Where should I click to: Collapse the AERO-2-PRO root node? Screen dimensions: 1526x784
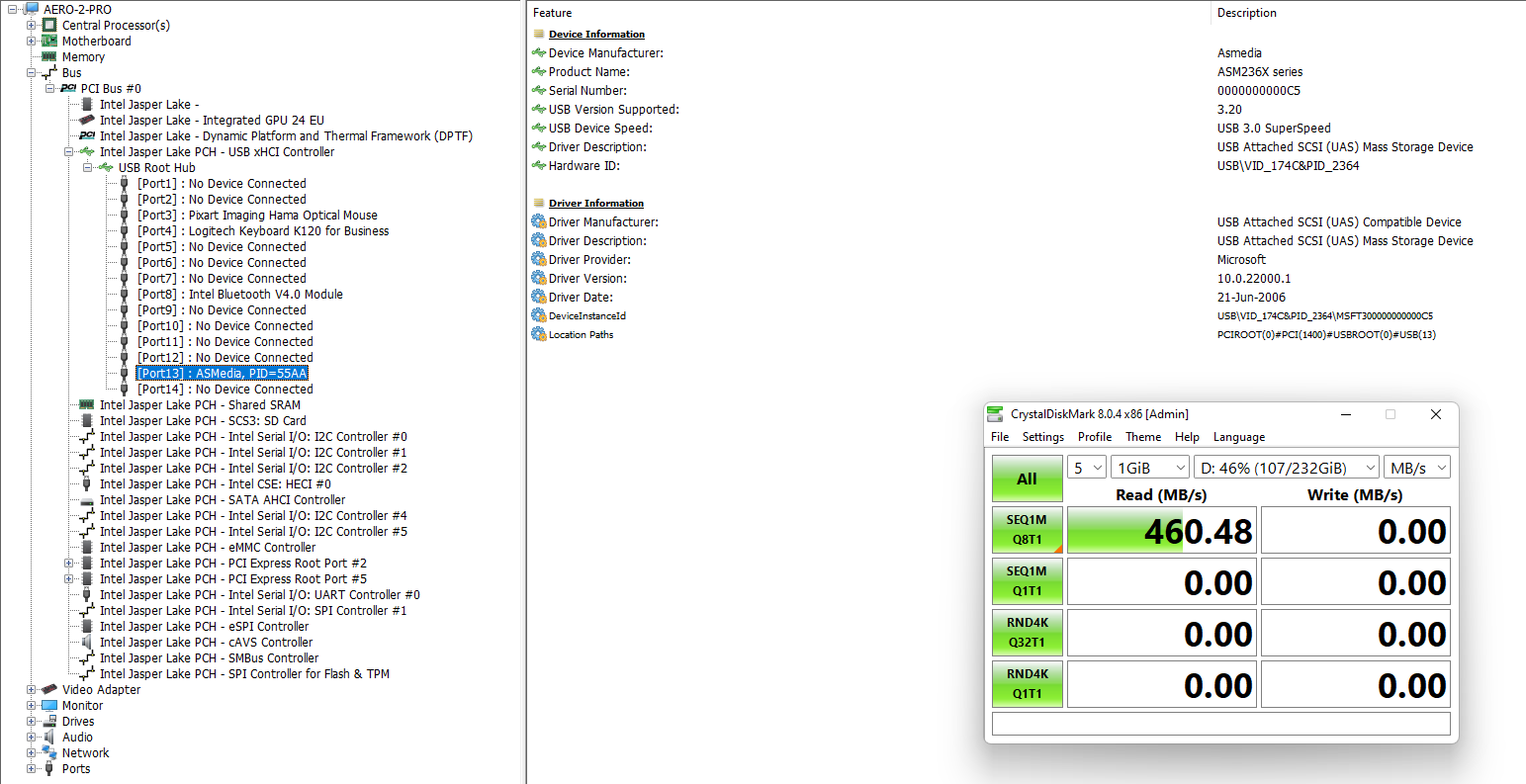point(13,9)
